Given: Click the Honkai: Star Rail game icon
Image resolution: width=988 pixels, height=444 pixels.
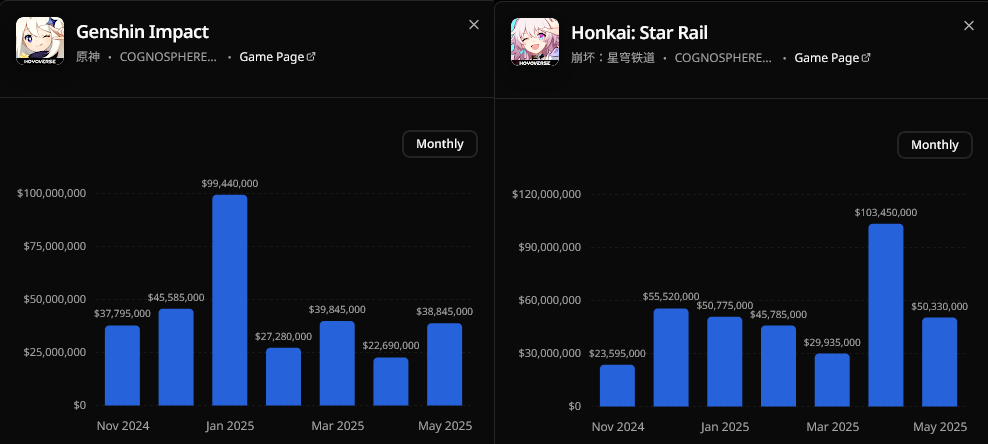Looking at the screenshot, I should 535,42.
